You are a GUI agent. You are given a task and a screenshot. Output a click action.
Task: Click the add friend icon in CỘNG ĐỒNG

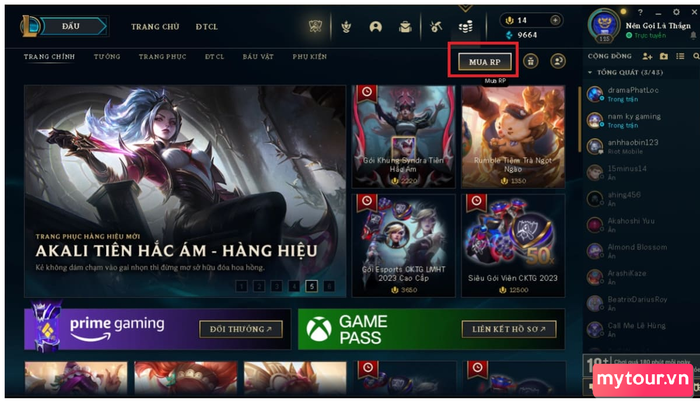647,56
